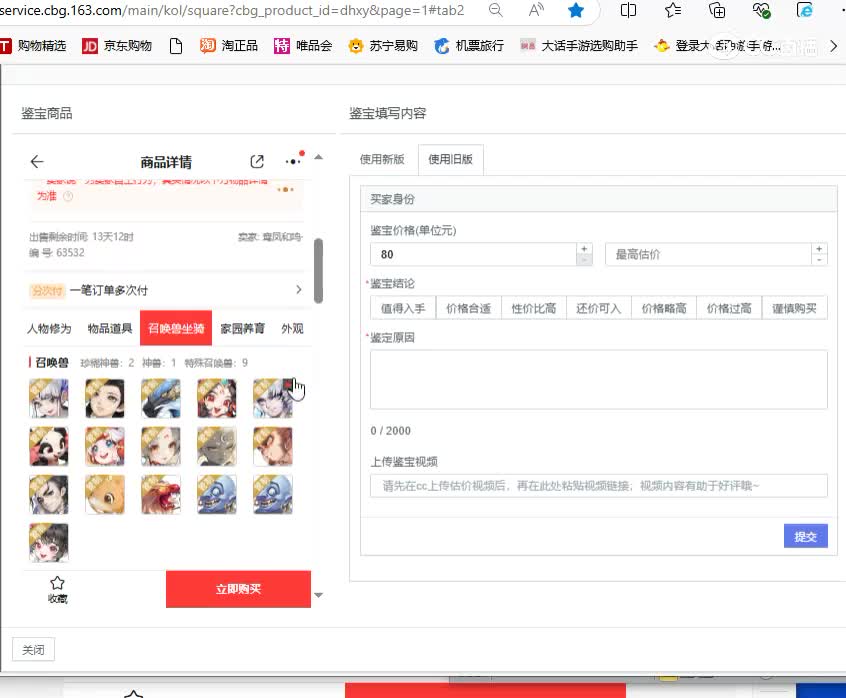Select the 召唤兽坐骑 tab
Image resolution: width=846 pixels, height=698 pixels.
pyautogui.click(x=176, y=328)
